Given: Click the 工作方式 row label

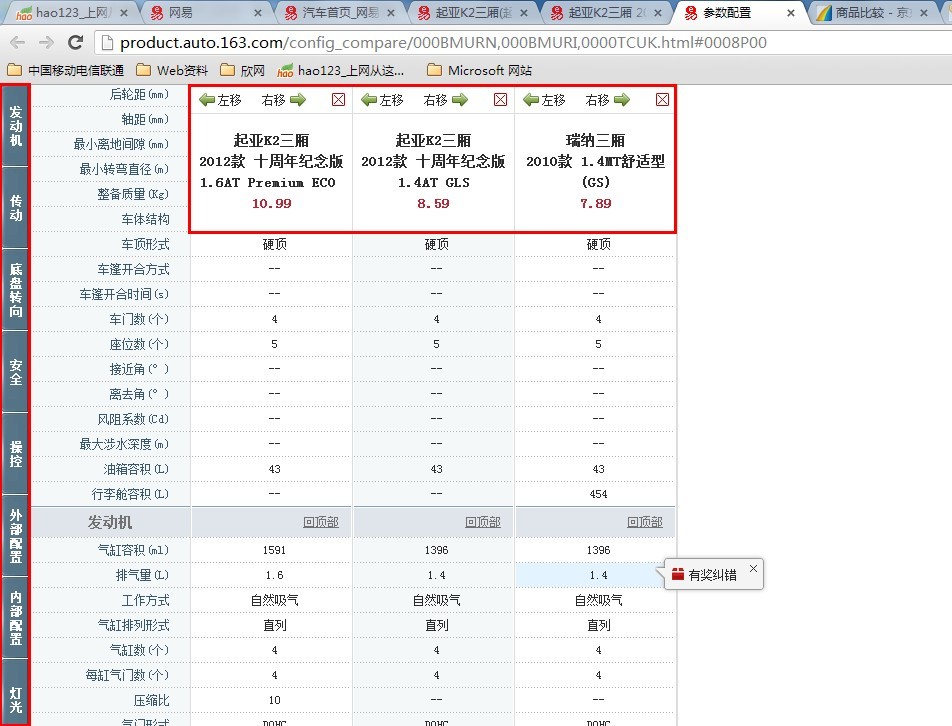Looking at the screenshot, I should (x=146, y=600).
